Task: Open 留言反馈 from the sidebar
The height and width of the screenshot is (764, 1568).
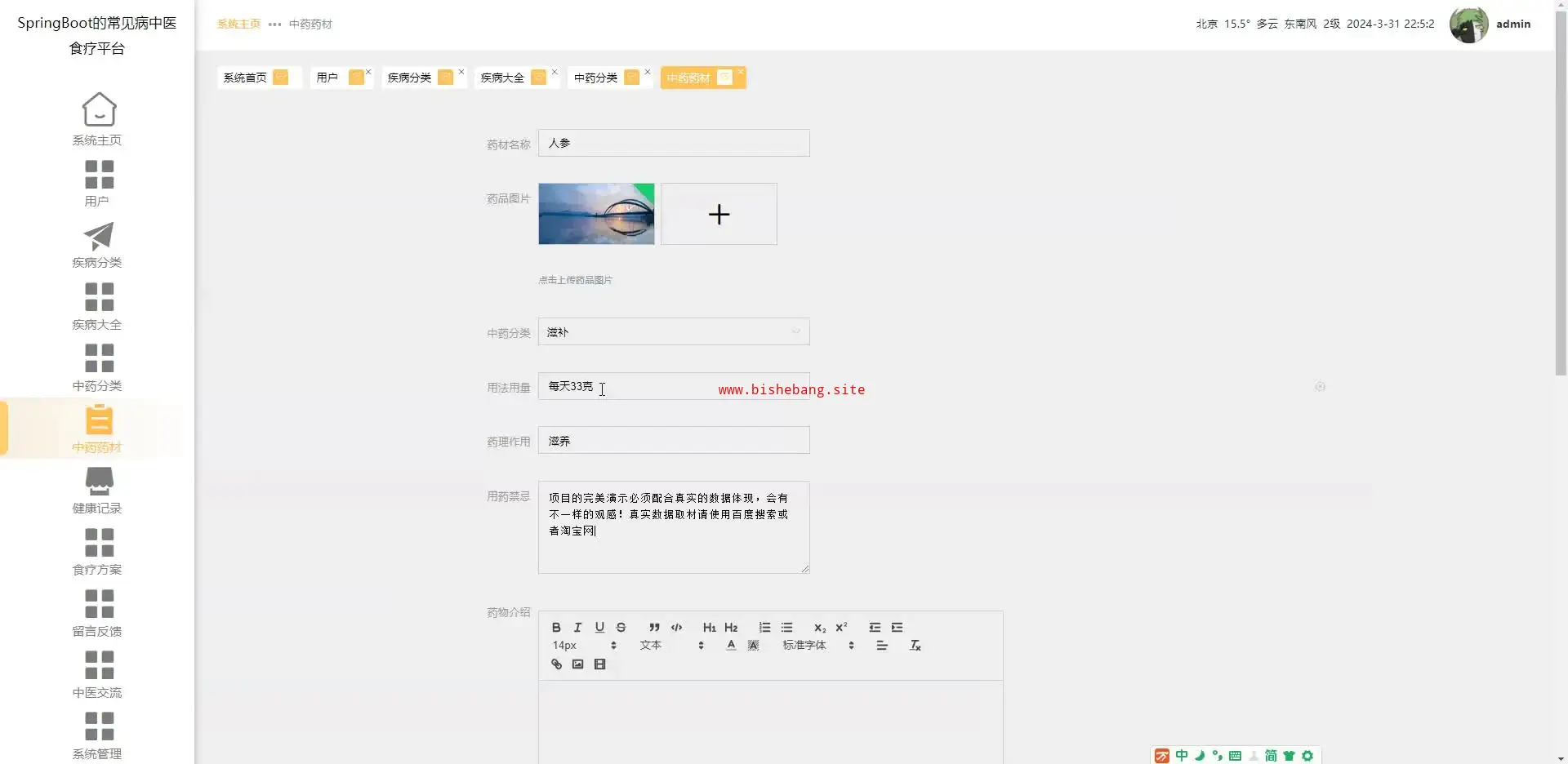Action: pyautogui.click(x=98, y=613)
